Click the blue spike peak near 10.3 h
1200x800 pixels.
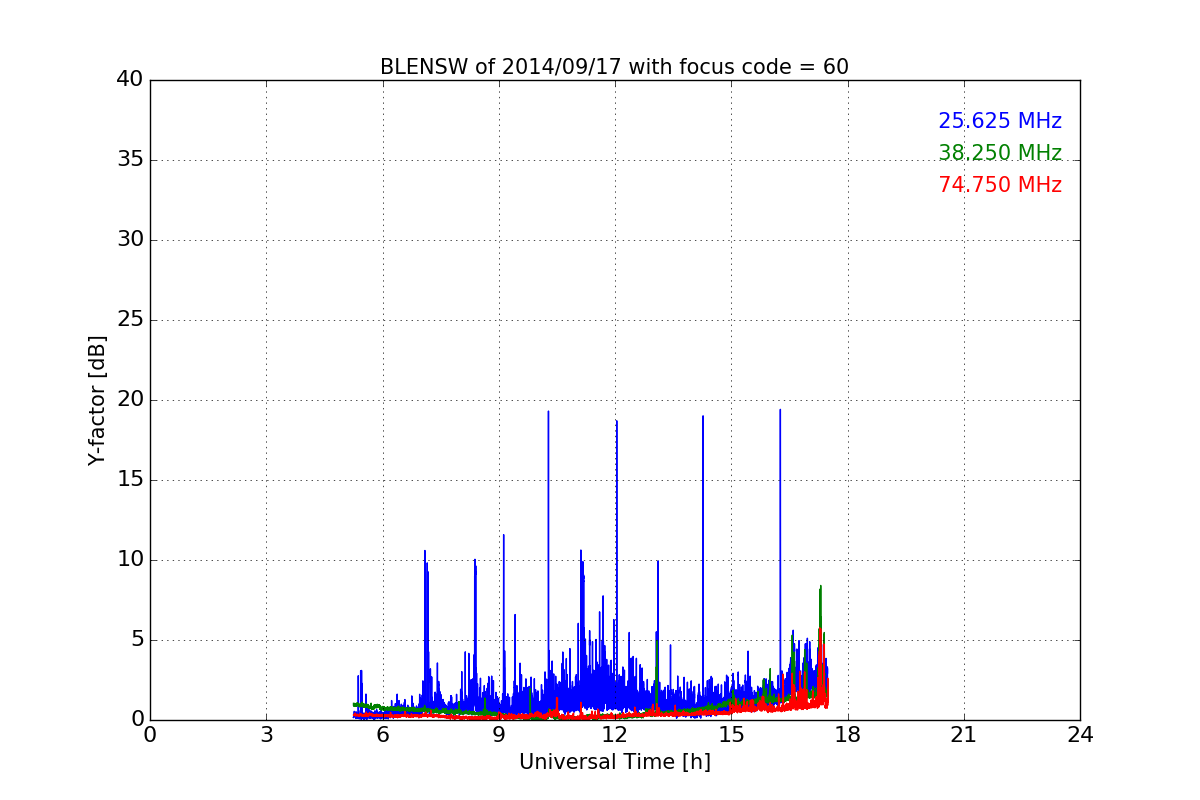coord(548,412)
